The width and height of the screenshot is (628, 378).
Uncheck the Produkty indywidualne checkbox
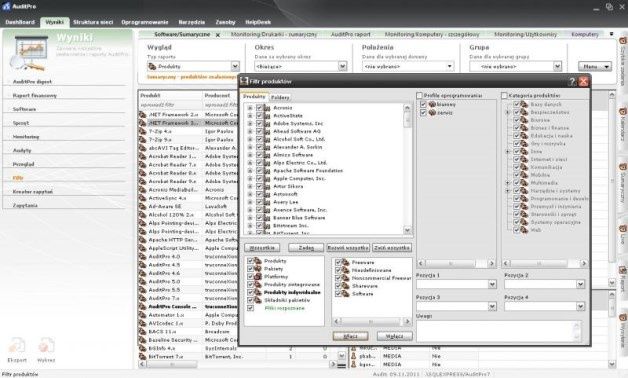pyautogui.click(x=250, y=292)
